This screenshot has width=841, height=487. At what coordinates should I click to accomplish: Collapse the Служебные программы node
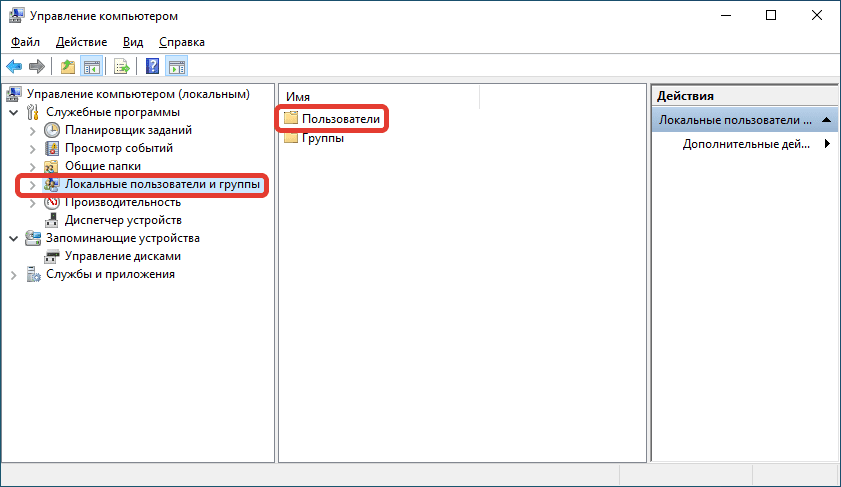(14, 113)
